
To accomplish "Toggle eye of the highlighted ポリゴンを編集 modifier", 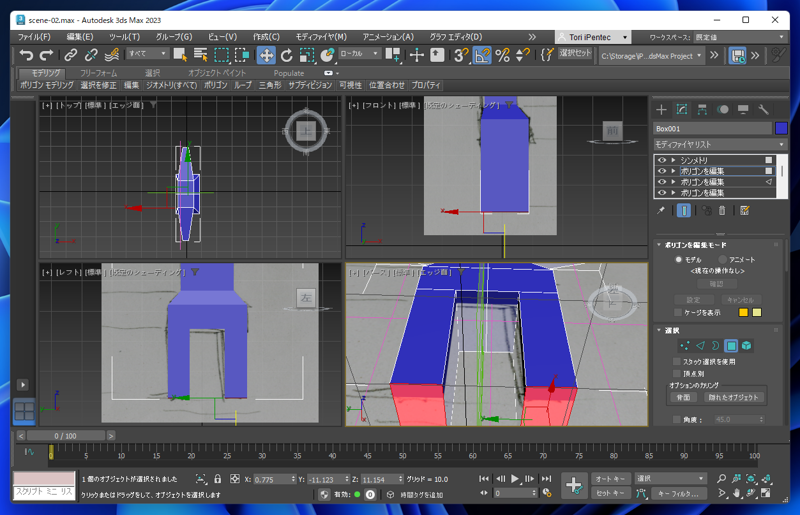I will coord(662,171).
